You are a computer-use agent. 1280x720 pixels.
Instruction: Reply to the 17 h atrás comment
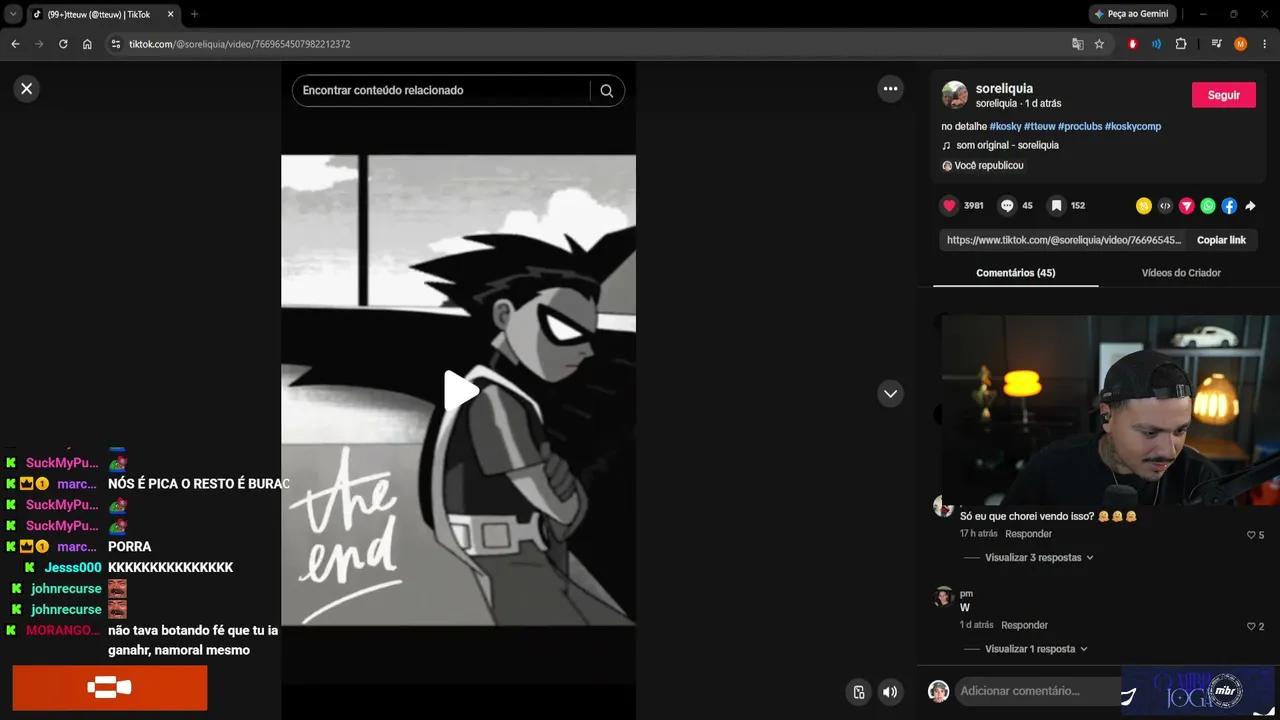[x=1028, y=534]
